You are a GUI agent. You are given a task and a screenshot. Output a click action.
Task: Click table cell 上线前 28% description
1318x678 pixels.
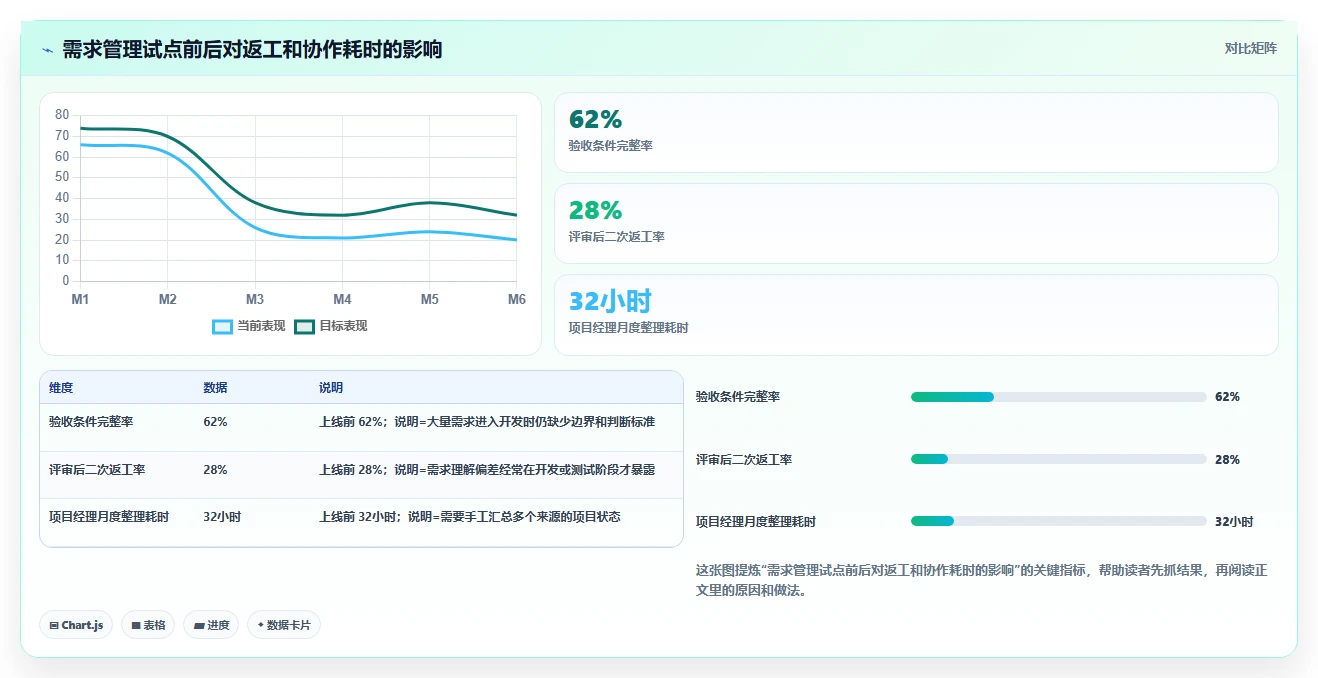coord(487,469)
